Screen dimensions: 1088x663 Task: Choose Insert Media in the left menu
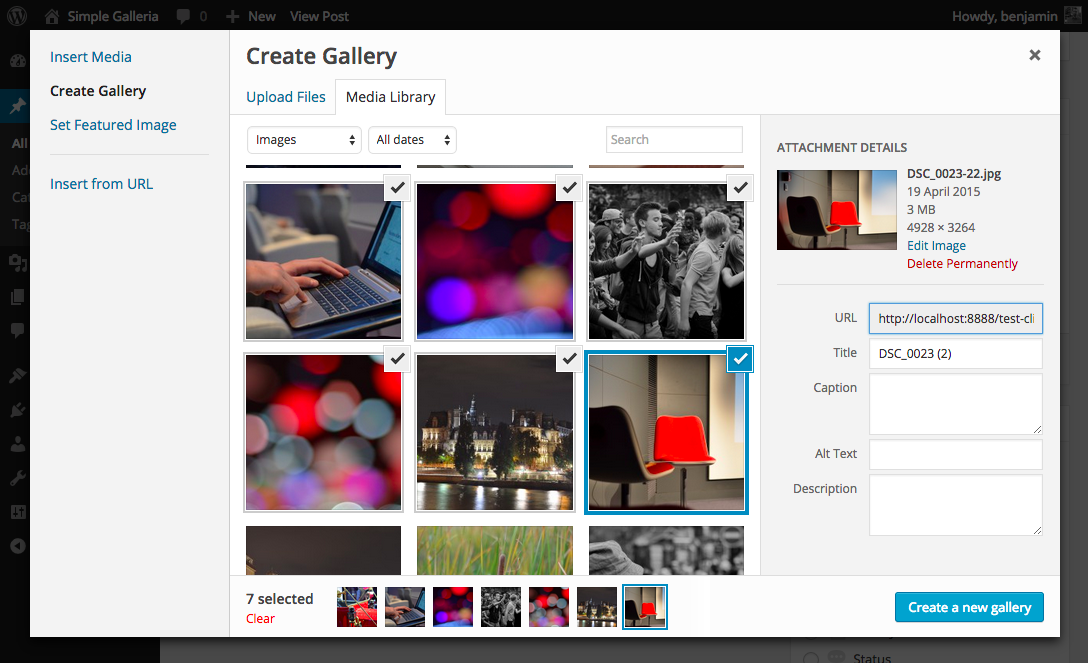(91, 57)
